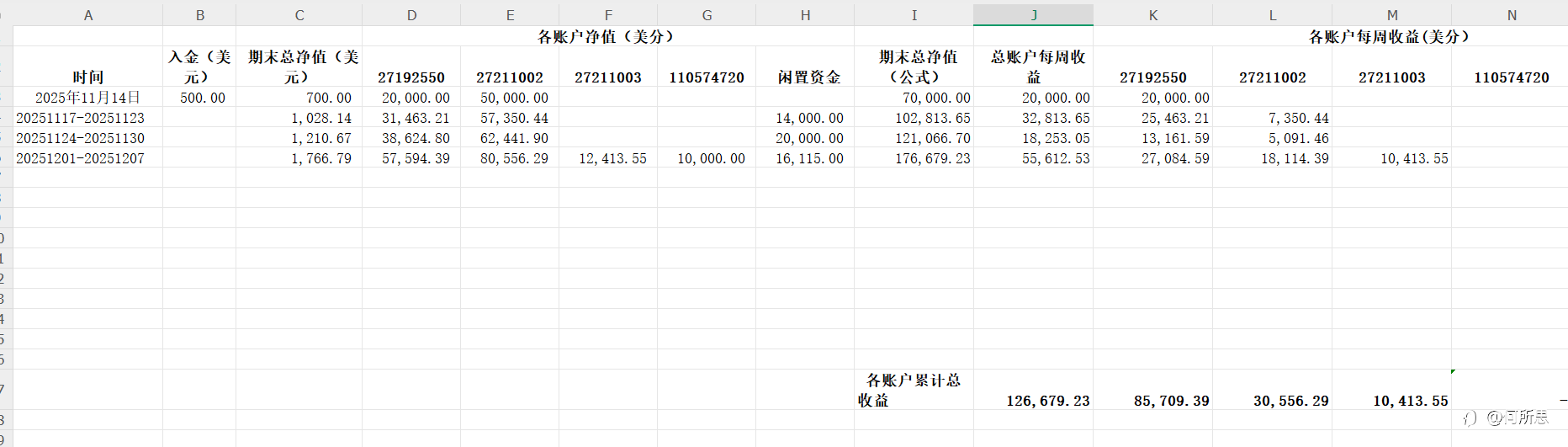Select the highlighted column J header
Viewport: 1568px width, 447px height.
(1034, 15)
